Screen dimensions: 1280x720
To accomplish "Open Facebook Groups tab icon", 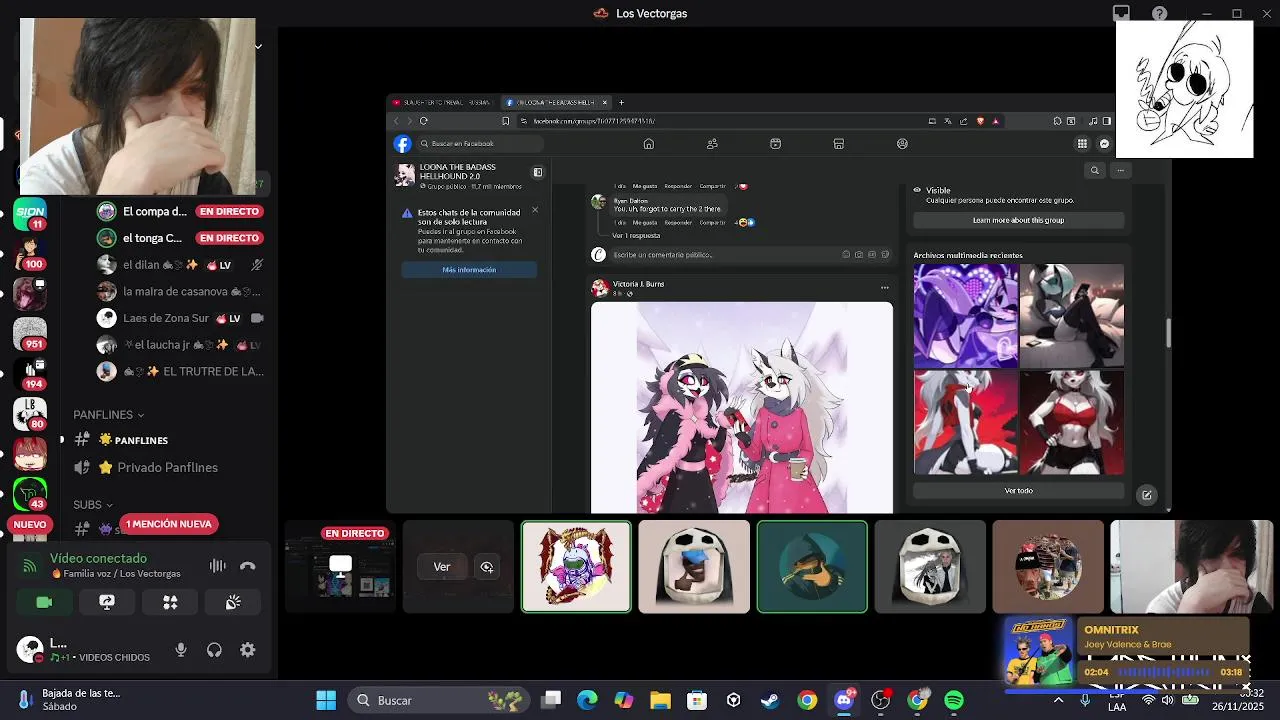I will point(902,144).
